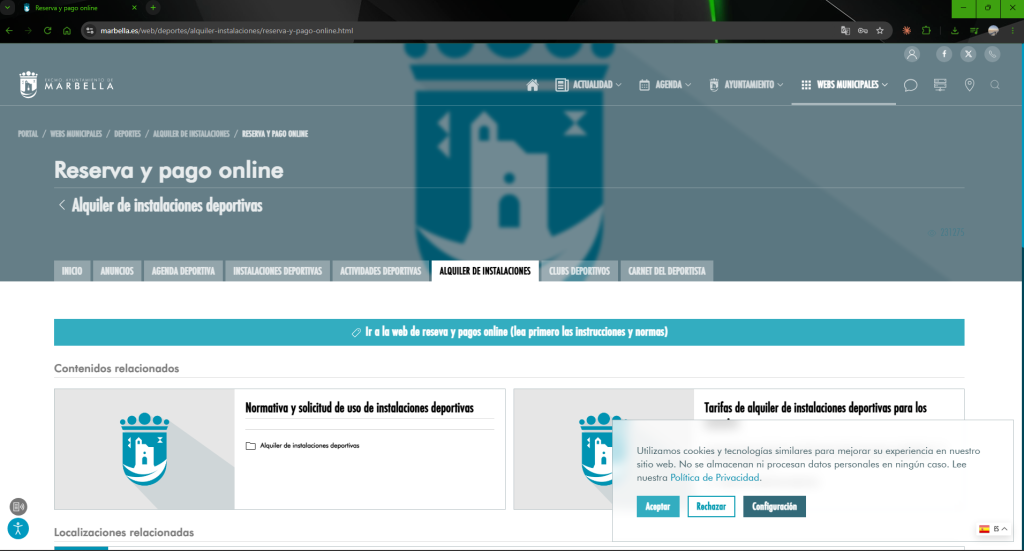Open the ES language selector
Image resolution: width=1024 pixels, height=551 pixels.
993,529
